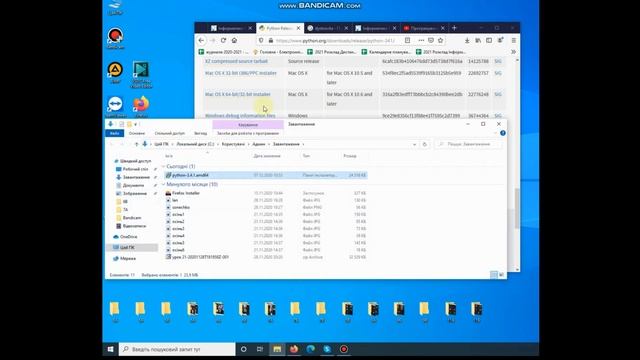This screenshot has height=360, width=640.
Task: Select the zip archive file row
Action: (x=266, y=257)
